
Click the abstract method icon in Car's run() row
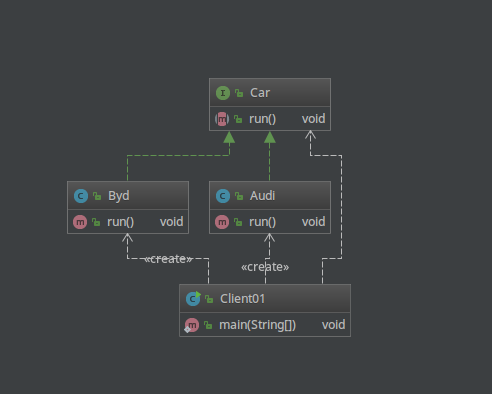coord(222,119)
